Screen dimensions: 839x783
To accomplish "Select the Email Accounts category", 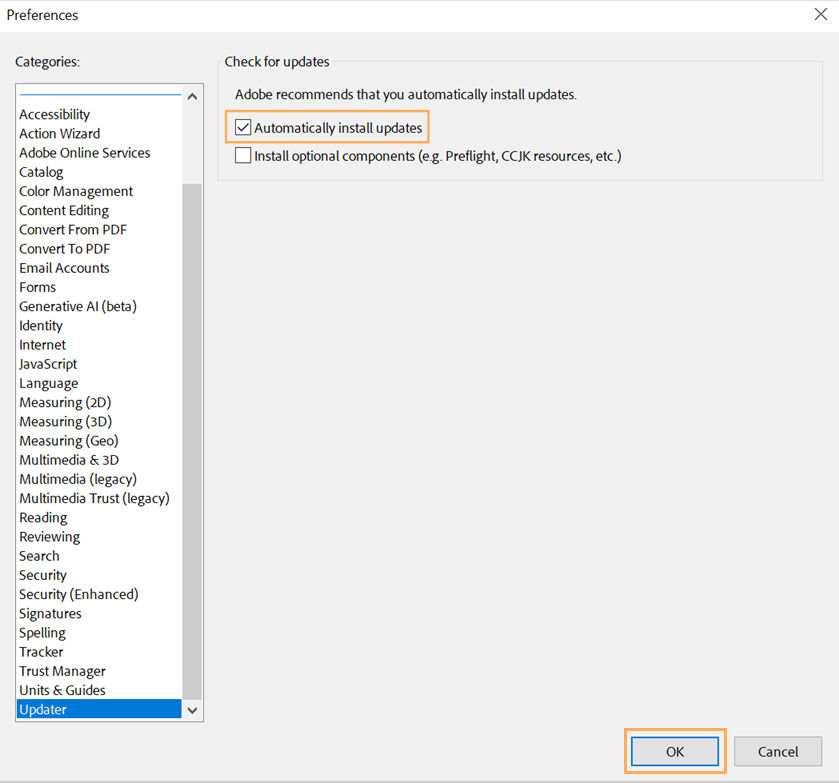I will 64,268.
